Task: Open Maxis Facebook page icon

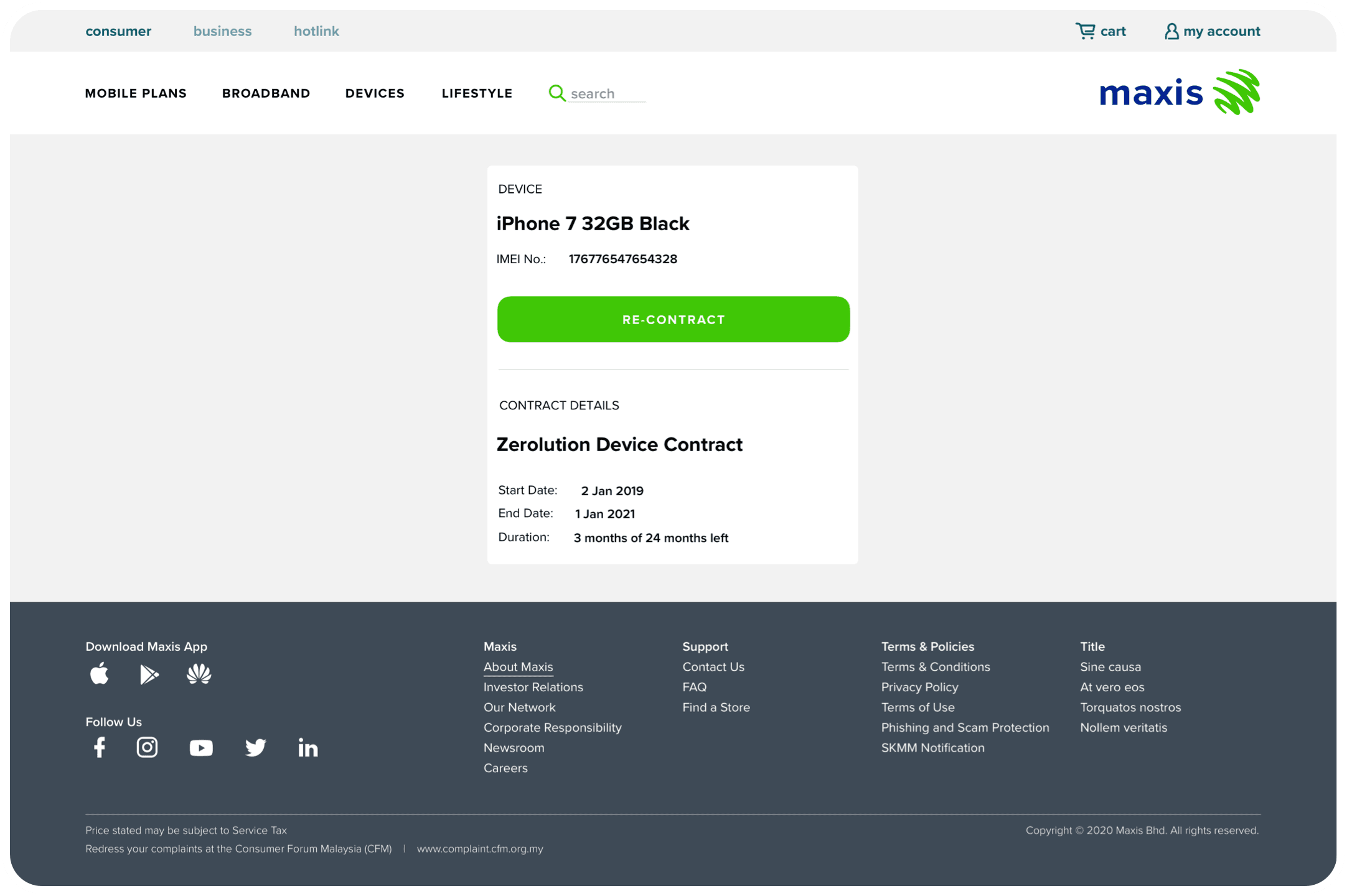Action: (x=100, y=747)
